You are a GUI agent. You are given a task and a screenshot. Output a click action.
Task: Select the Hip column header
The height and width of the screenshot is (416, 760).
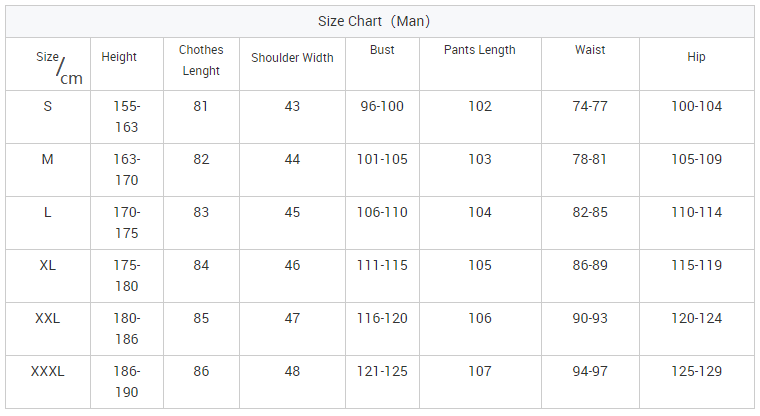coord(696,57)
